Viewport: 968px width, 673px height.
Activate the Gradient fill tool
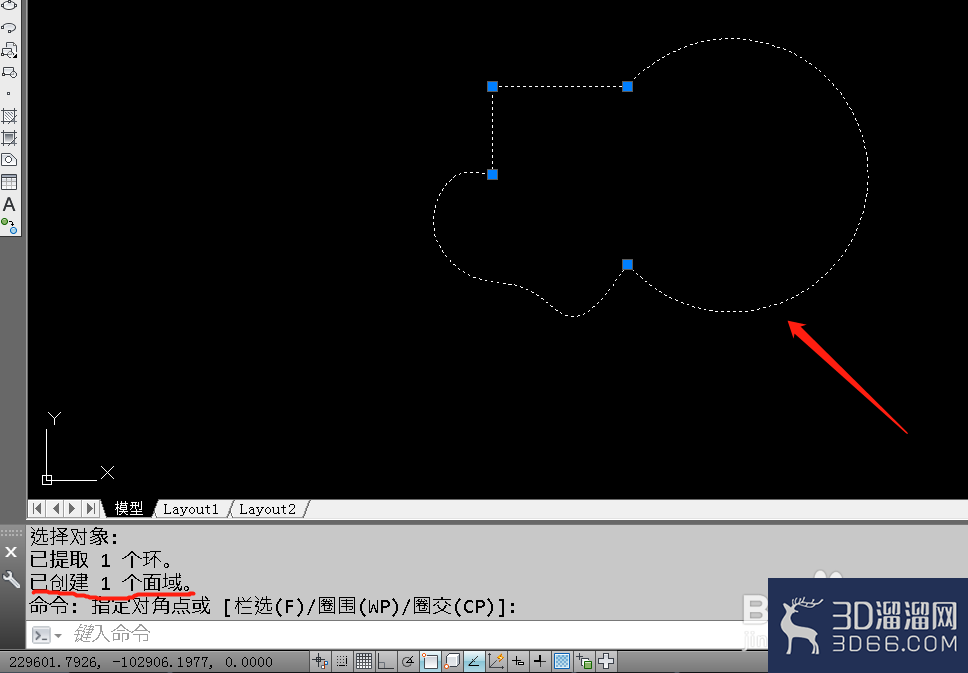pos(9,138)
